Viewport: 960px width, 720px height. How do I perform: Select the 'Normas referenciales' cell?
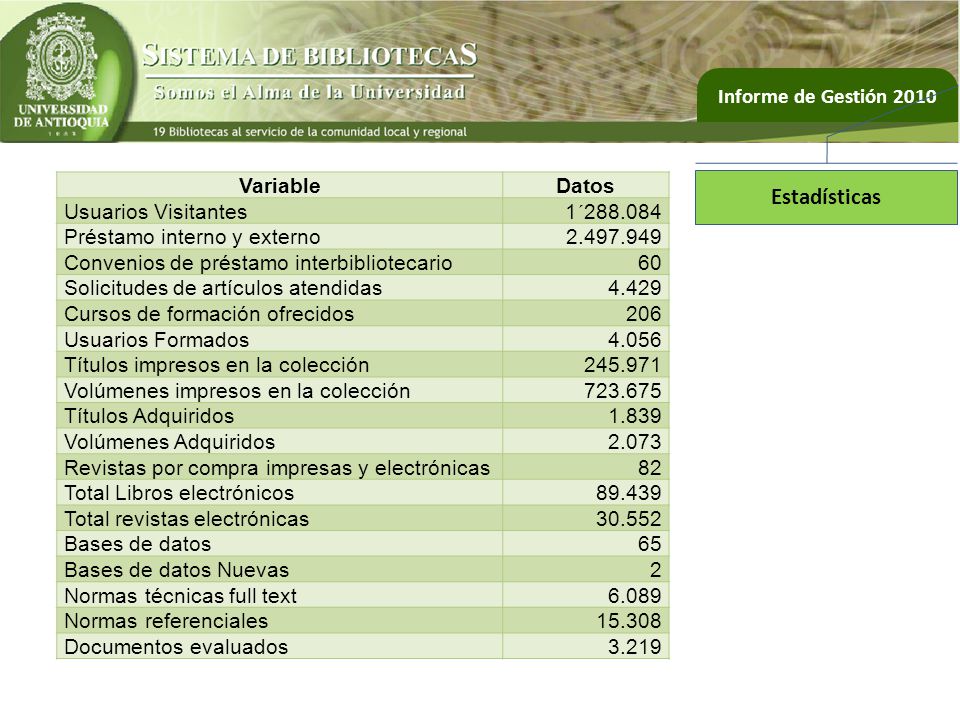coord(280,621)
